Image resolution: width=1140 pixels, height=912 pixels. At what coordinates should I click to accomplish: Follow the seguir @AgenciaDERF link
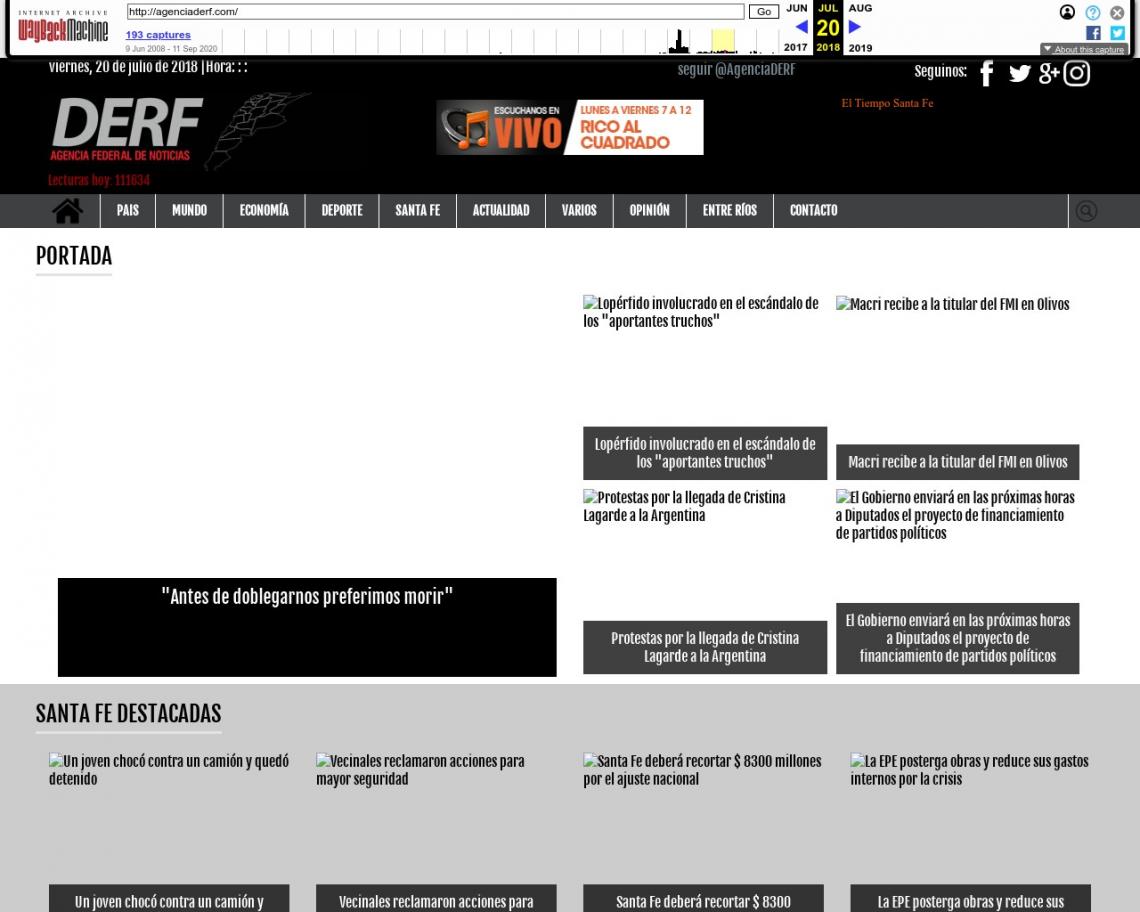pyautogui.click(x=736, y=70)
